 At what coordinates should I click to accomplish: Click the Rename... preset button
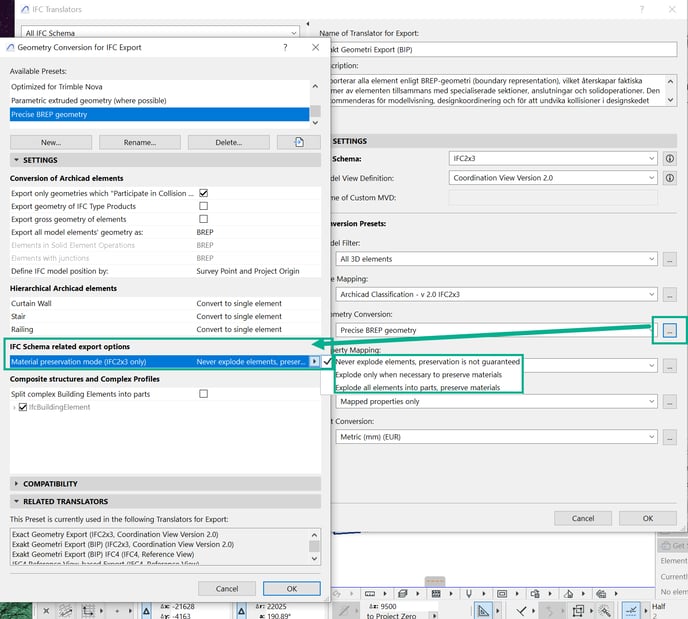pyautogui.click(x=140, y=142)
